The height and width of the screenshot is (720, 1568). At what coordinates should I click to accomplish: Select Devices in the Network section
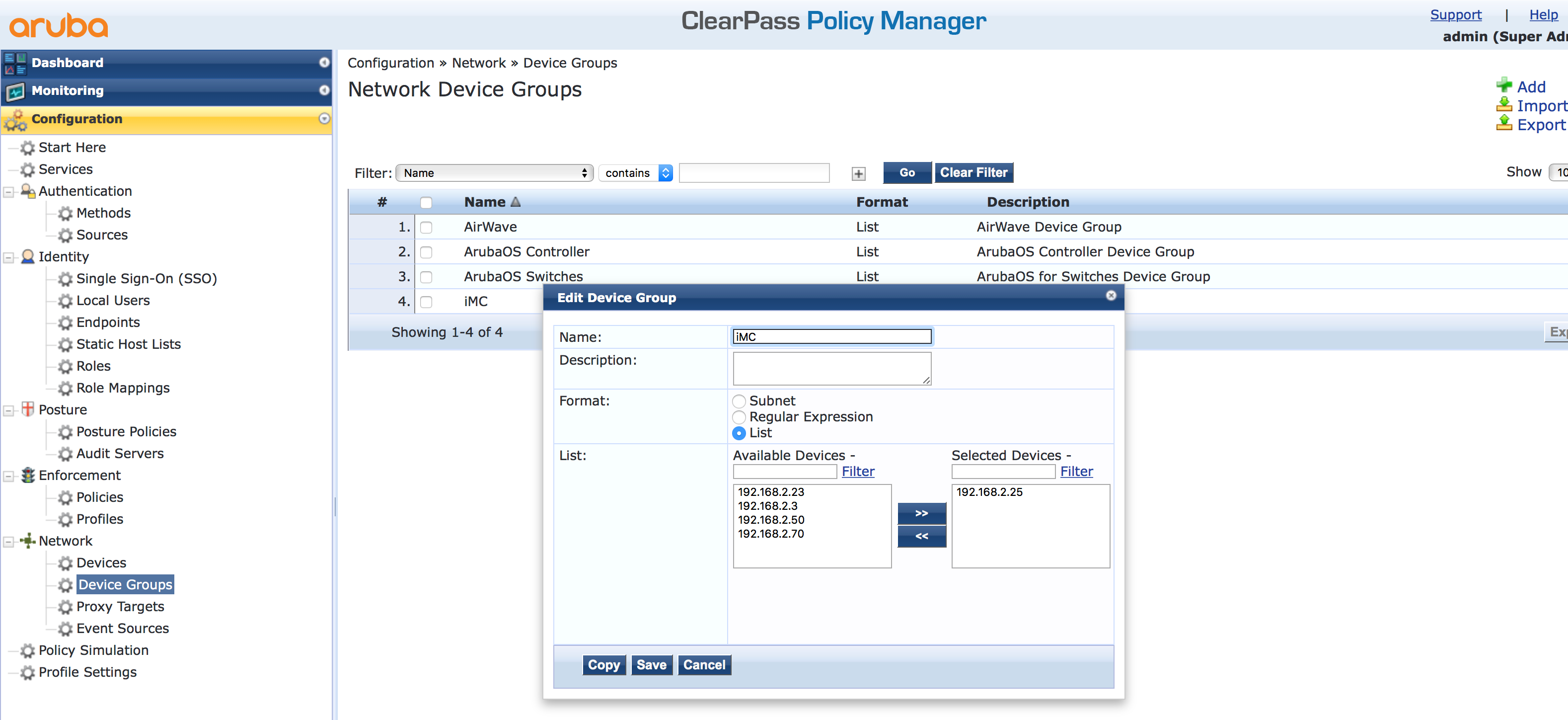click(x=102, y=562)
